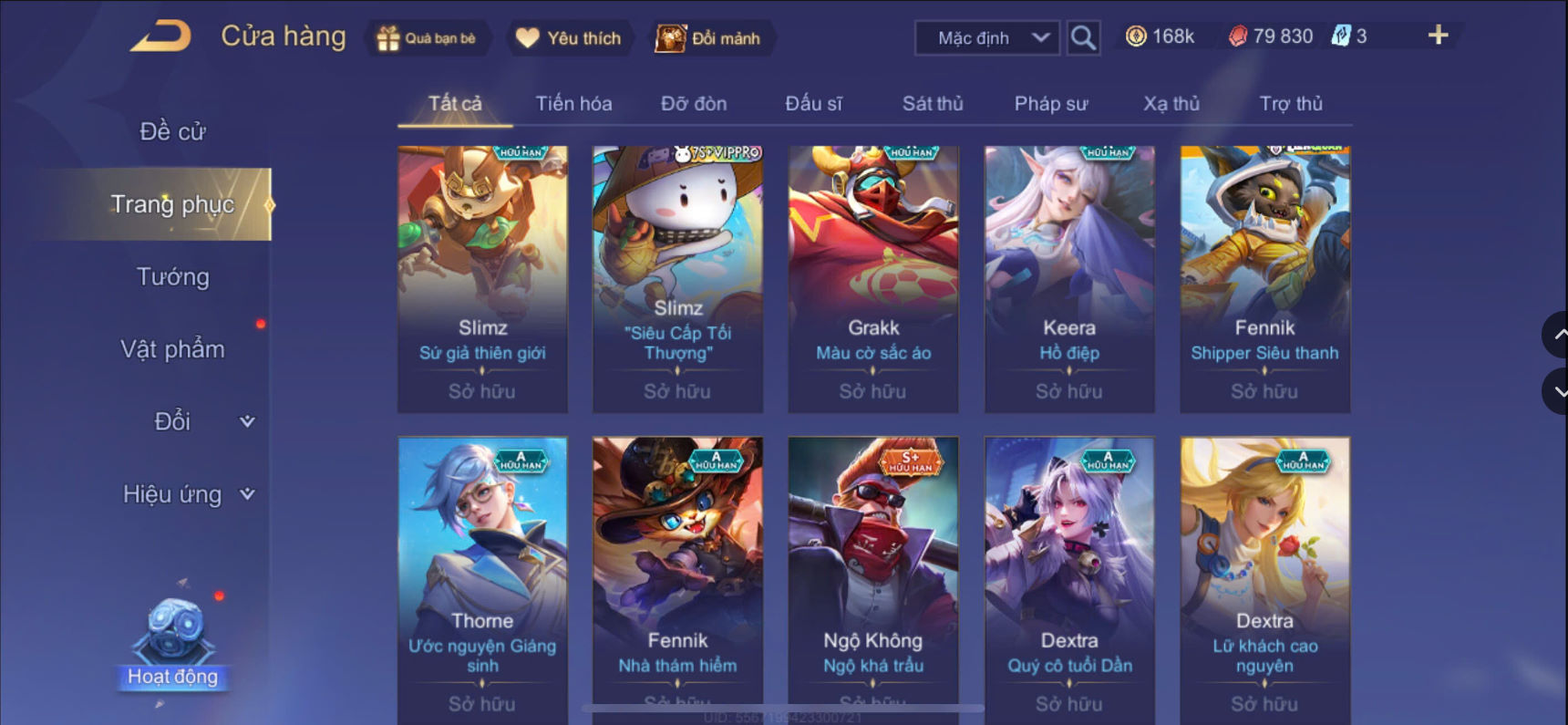The height and width of the screenshot is (725, 1568).
Task: Select the Grakk Màu cờ sắc áo card
Action: tap(873, 279)
